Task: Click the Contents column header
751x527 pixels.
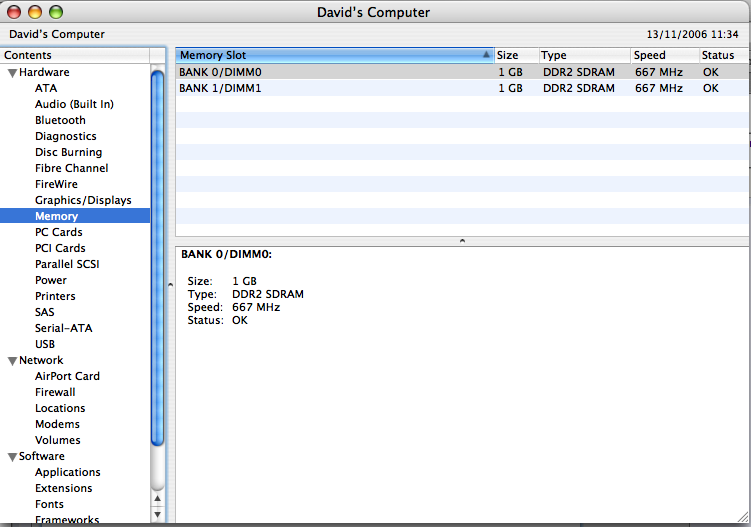Action: tap(75, 55)
